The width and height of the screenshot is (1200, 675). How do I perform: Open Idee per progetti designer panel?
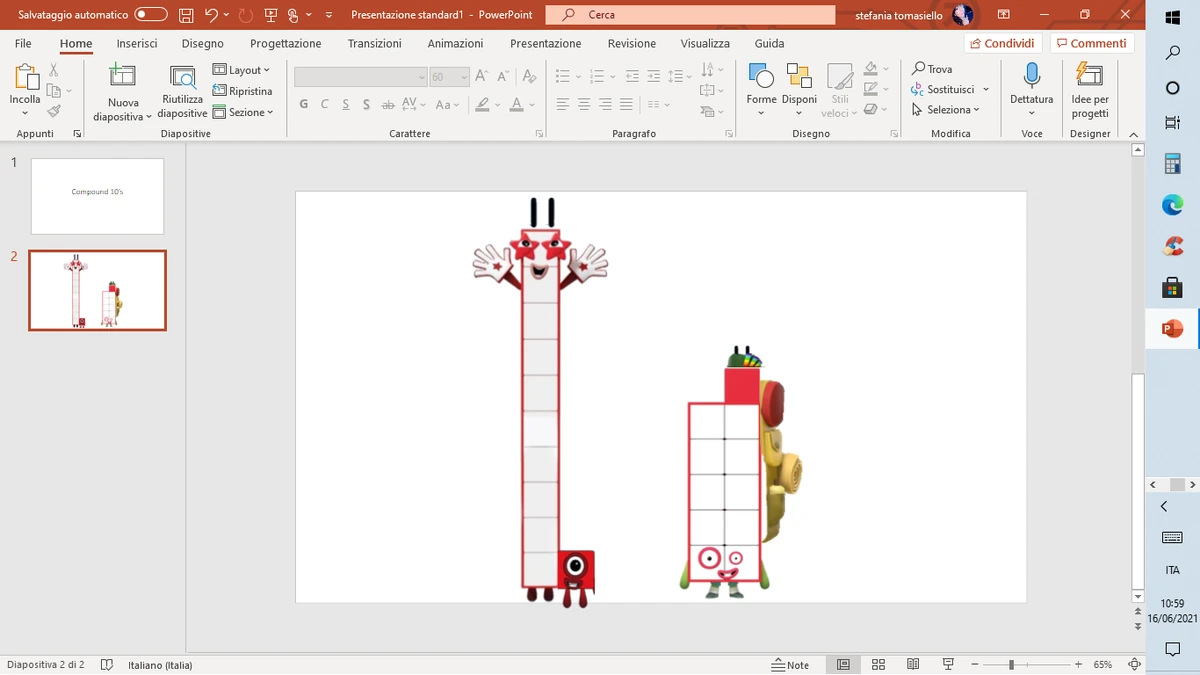1089,90
